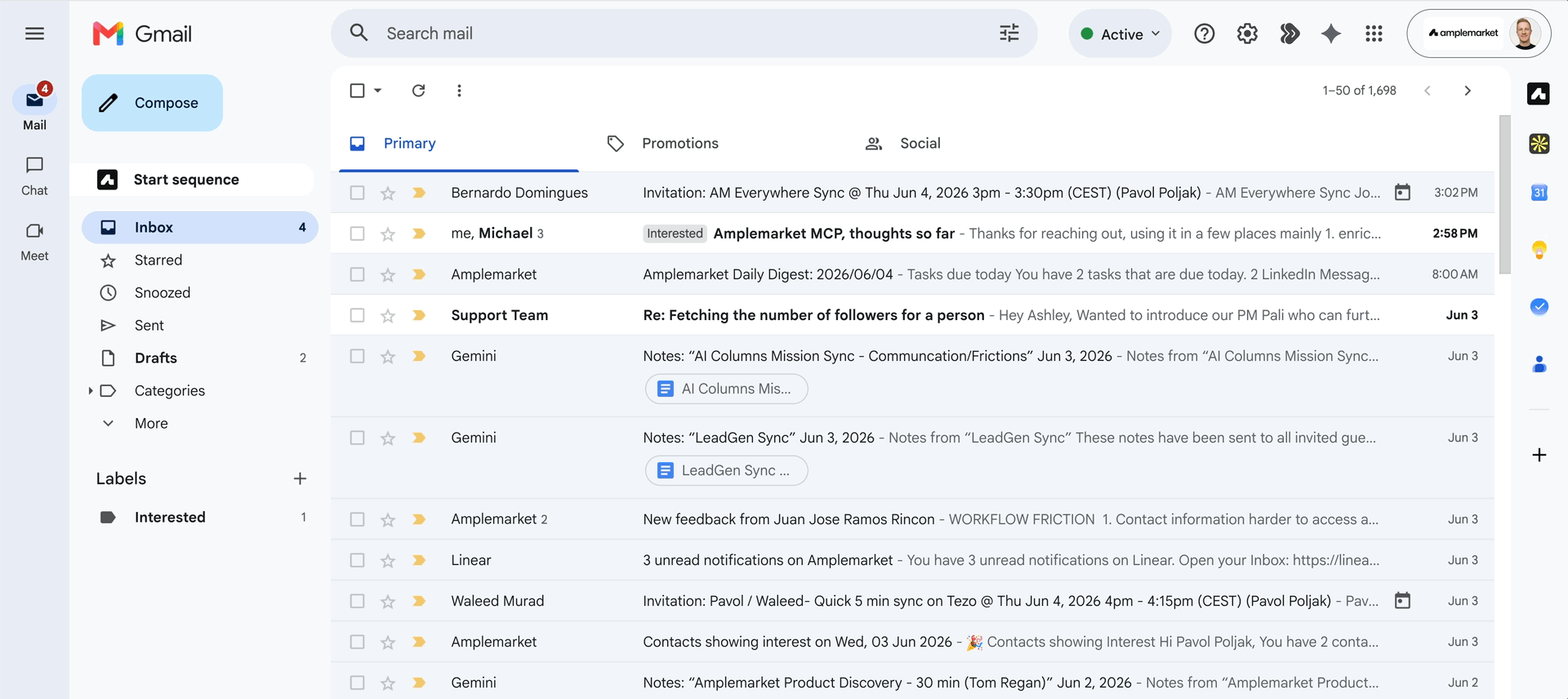The image size is (1568, 699).
Task: Open the yellow asterisk side panel app
Action: click(1539, 144)
